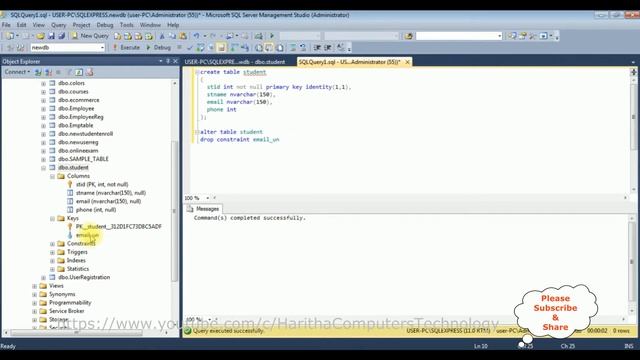Image resolution: width=640 pixels, height=360 pixels.
Task: Expand the Constraints folder
Action: 52,244
